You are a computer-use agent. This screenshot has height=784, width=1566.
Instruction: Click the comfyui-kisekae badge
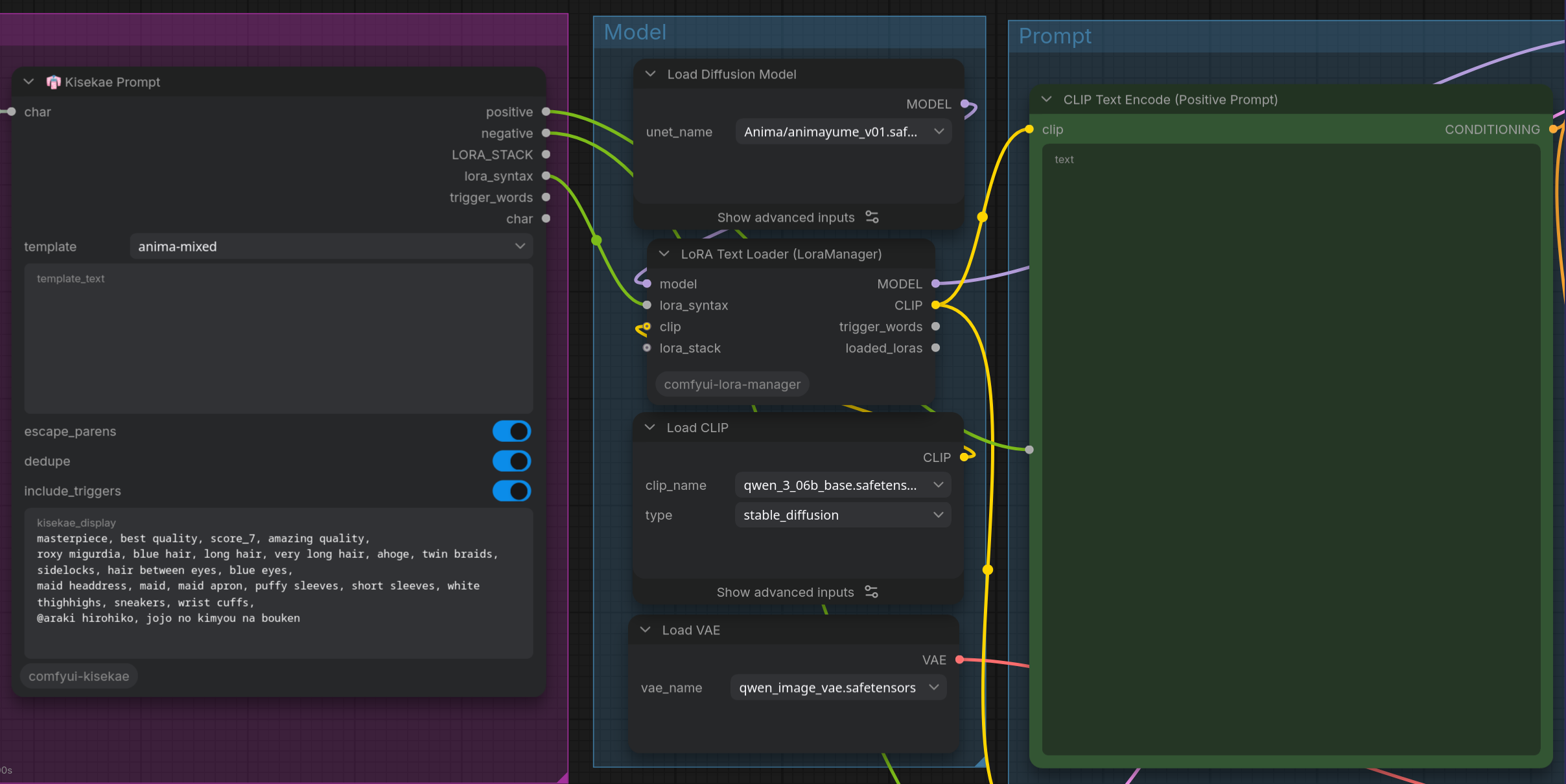click(79, 676)
